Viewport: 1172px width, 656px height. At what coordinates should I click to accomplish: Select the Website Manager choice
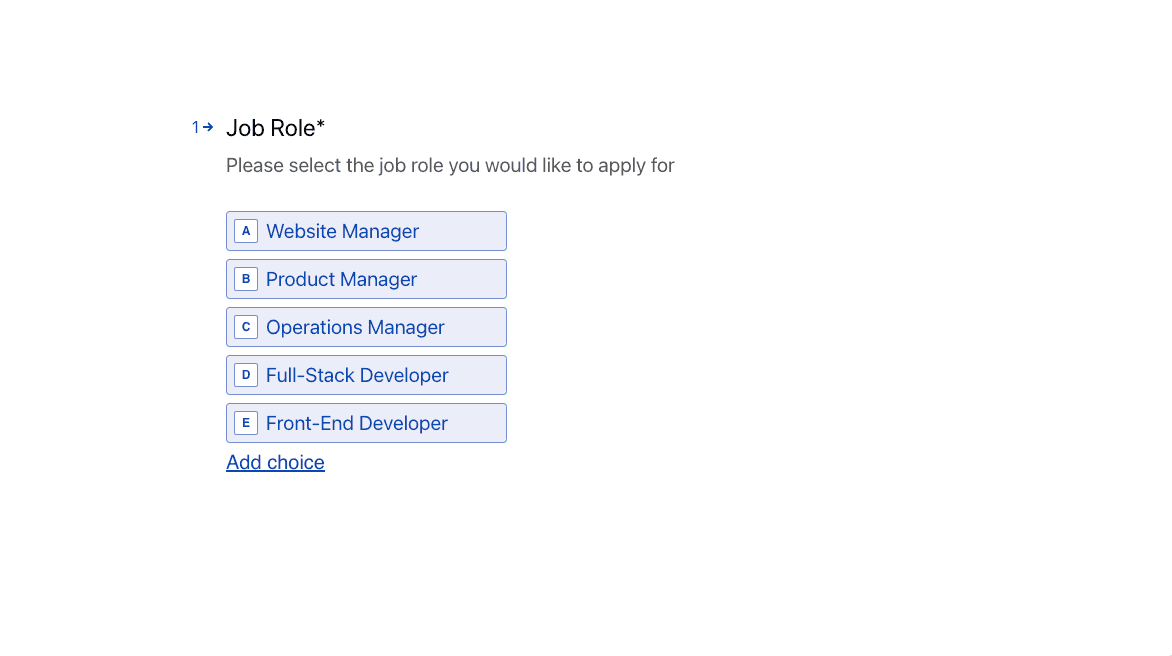coord(366,231)
